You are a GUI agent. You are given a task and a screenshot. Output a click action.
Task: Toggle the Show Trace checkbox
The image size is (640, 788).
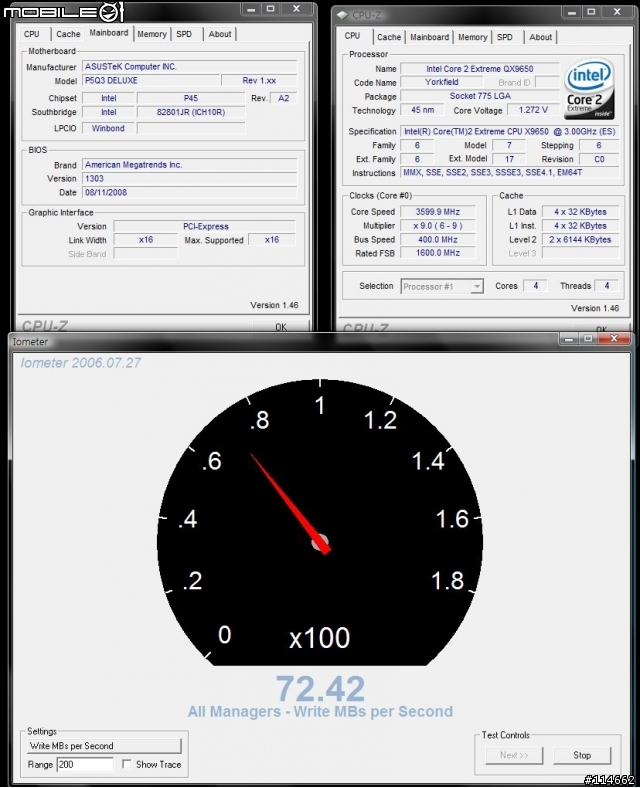(x=127, y=764)
